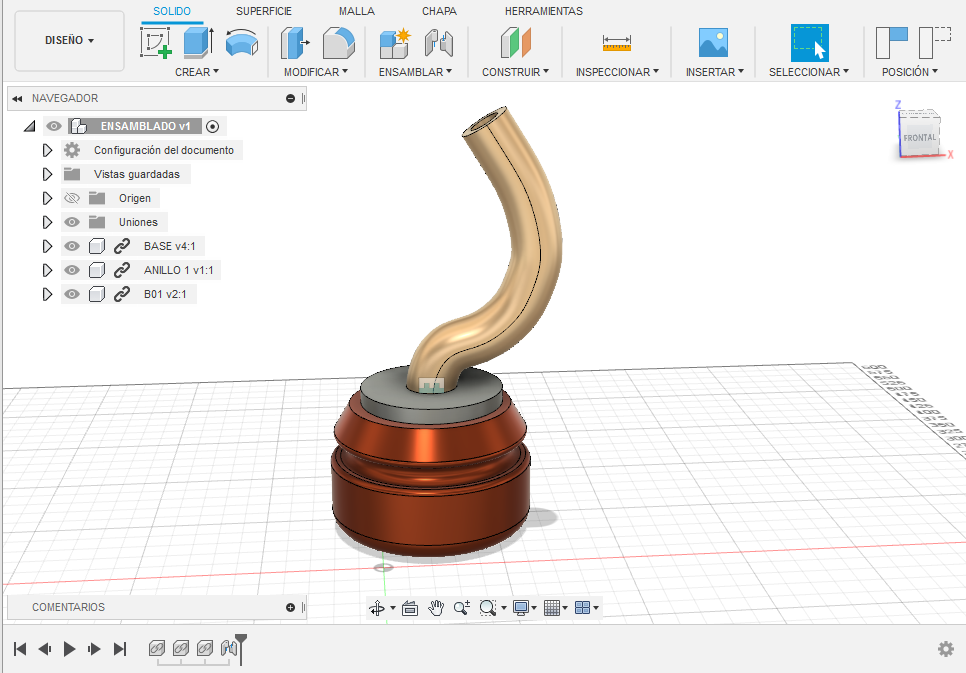Click the Fillet tool icon
The height and width of the screenshot is (673, 966).
tap(339, 43)
